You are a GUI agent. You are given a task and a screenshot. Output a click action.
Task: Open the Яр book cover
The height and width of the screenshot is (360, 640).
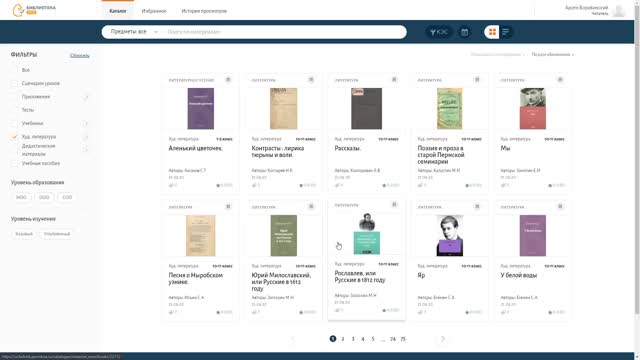click(450, 236)
